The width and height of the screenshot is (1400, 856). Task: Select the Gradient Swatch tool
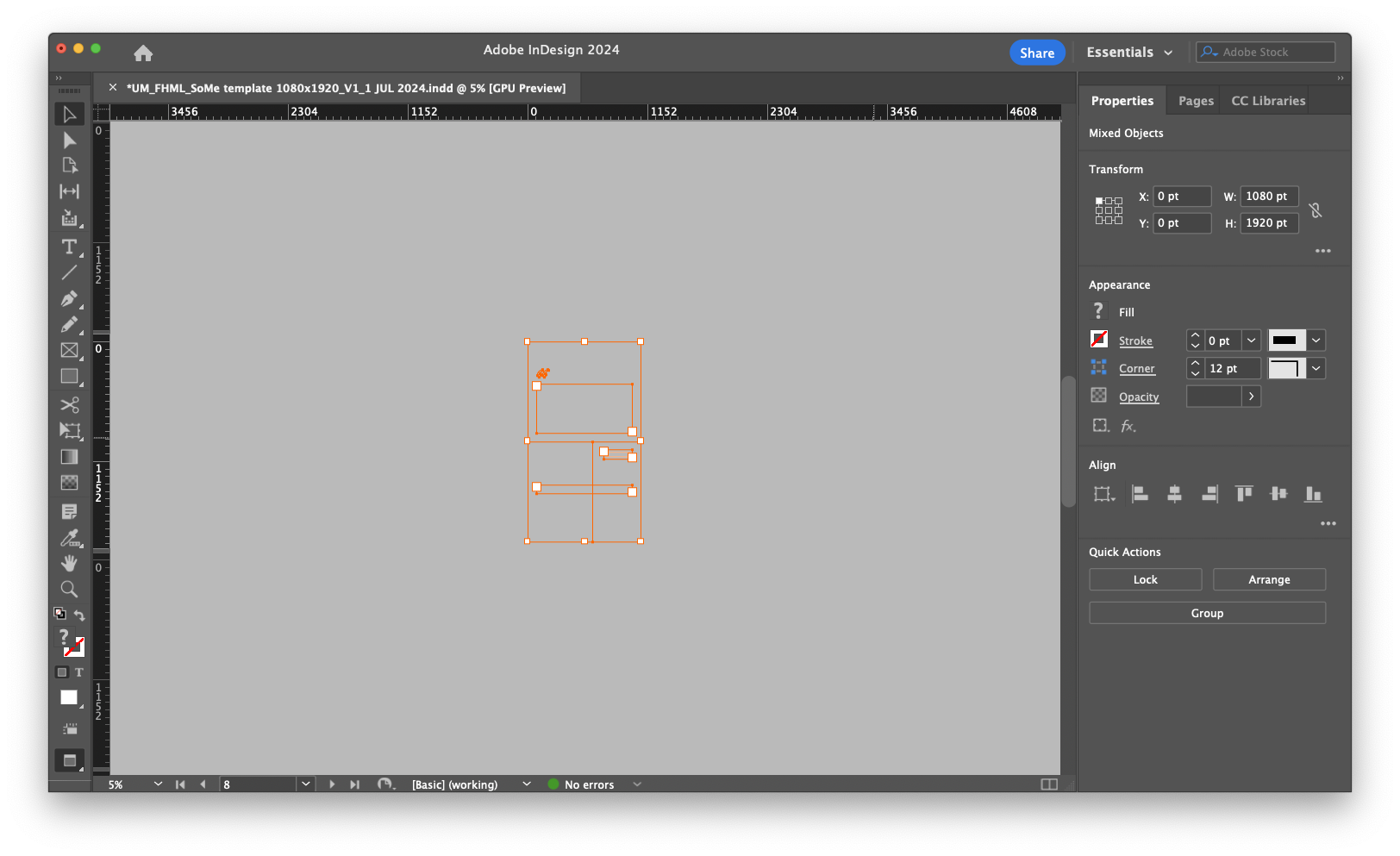[x=69, y=456]
